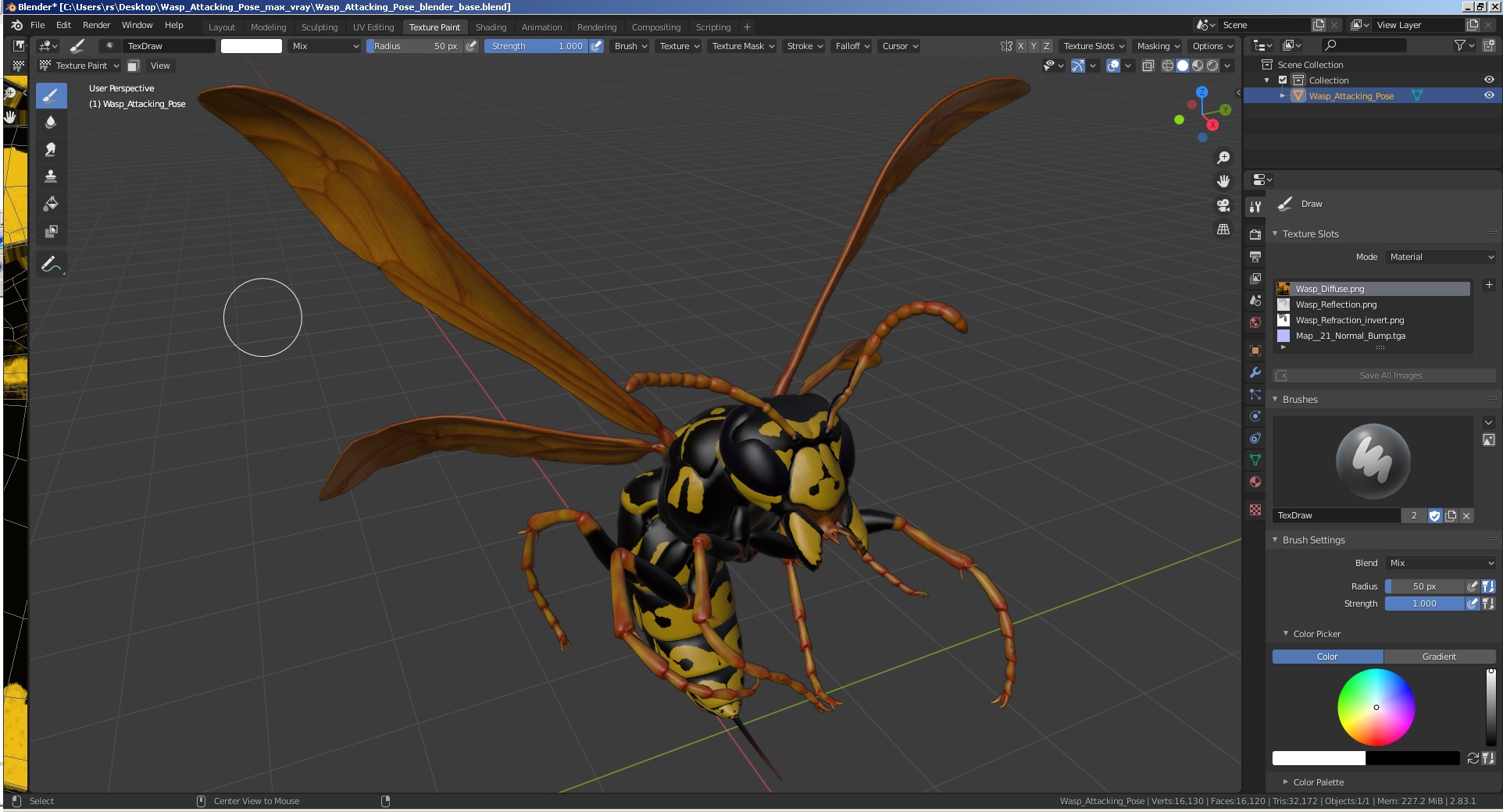Image resolution: width=1503 pixels, height=812 pixels.
Task: Click the Strength slider in Brush Settings
Action: tap(1424, 604)
